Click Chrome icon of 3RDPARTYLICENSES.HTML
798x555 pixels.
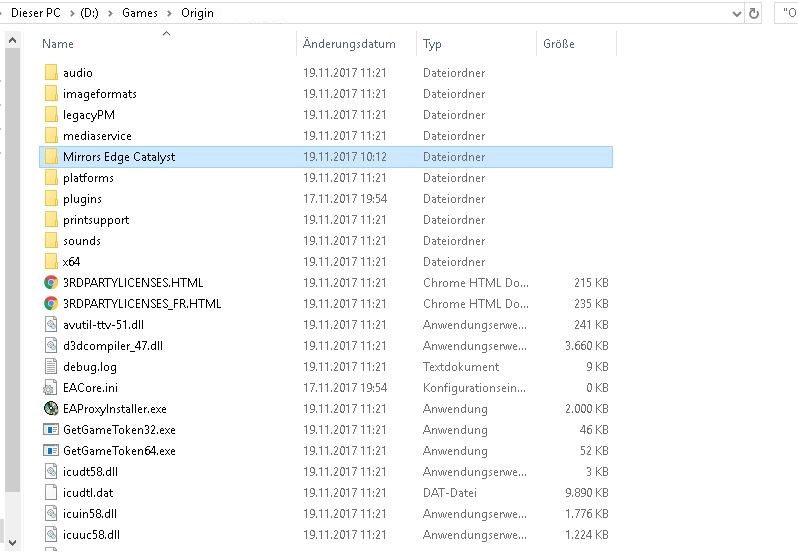click(51, 282)
